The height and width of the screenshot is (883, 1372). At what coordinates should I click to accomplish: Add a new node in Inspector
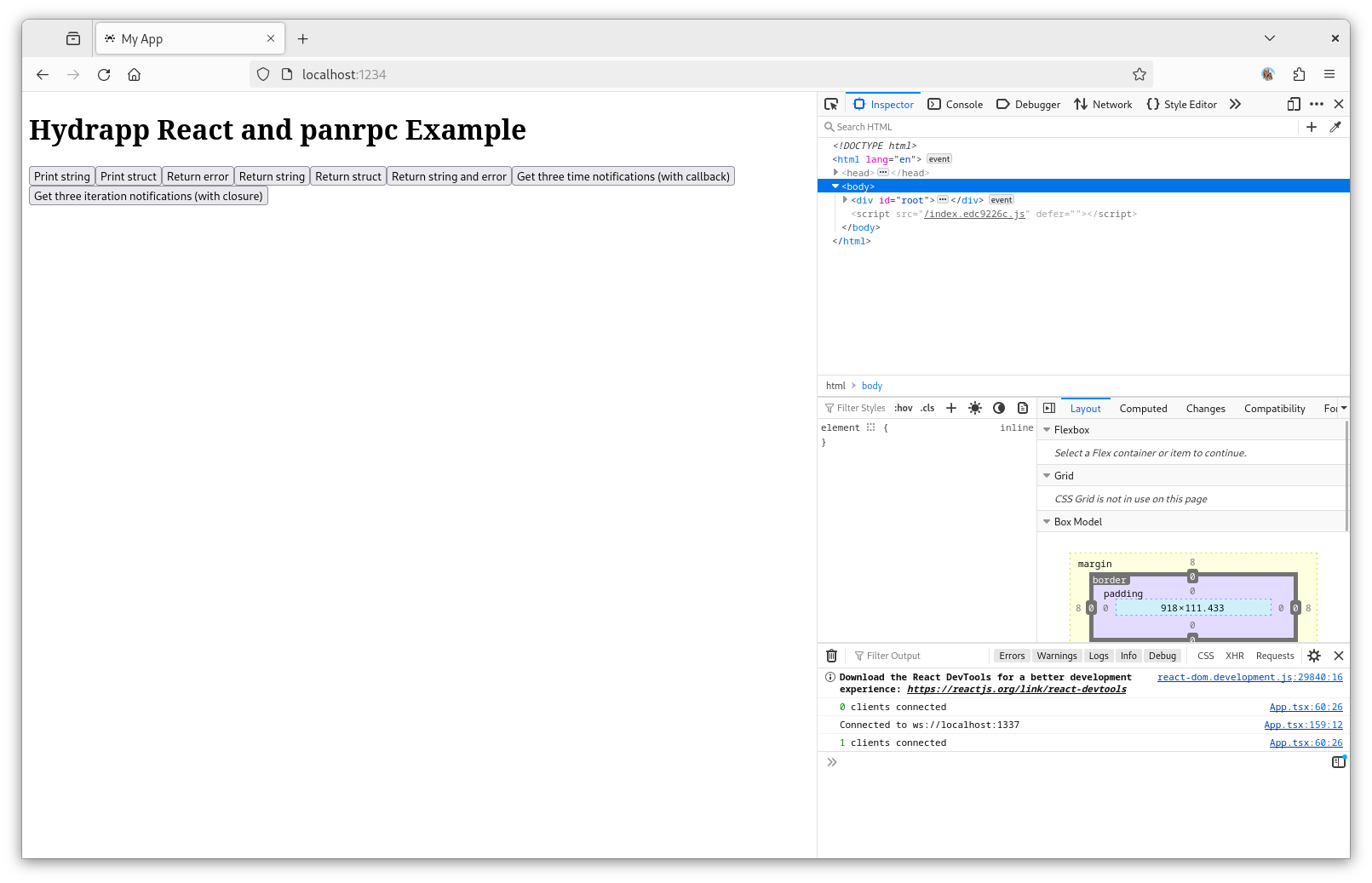point(1312,127)
